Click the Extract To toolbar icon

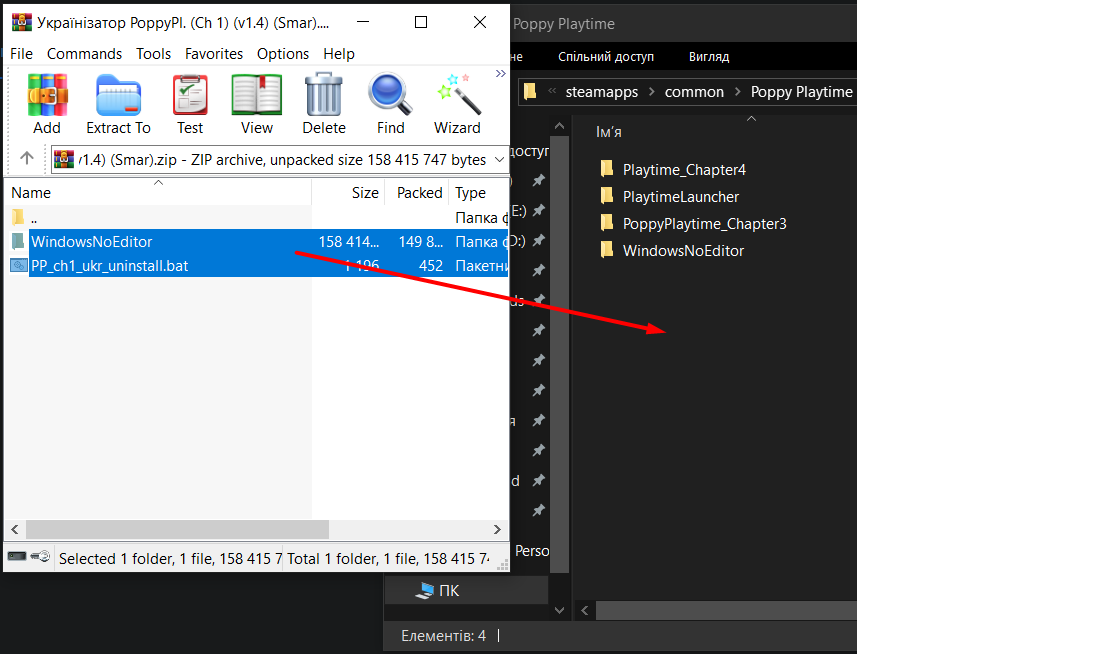click(119, 95)
